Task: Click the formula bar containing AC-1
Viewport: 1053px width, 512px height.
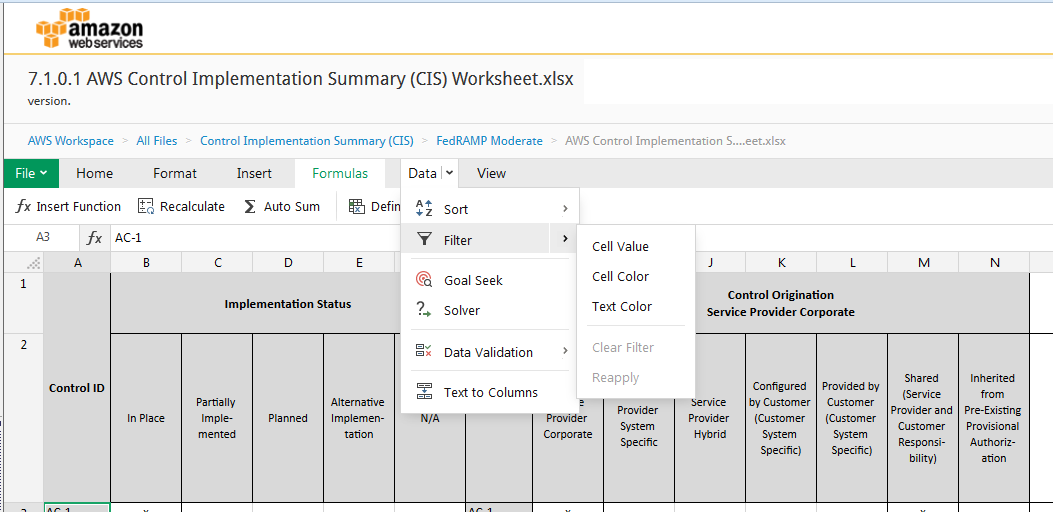Action: [255, 237]
